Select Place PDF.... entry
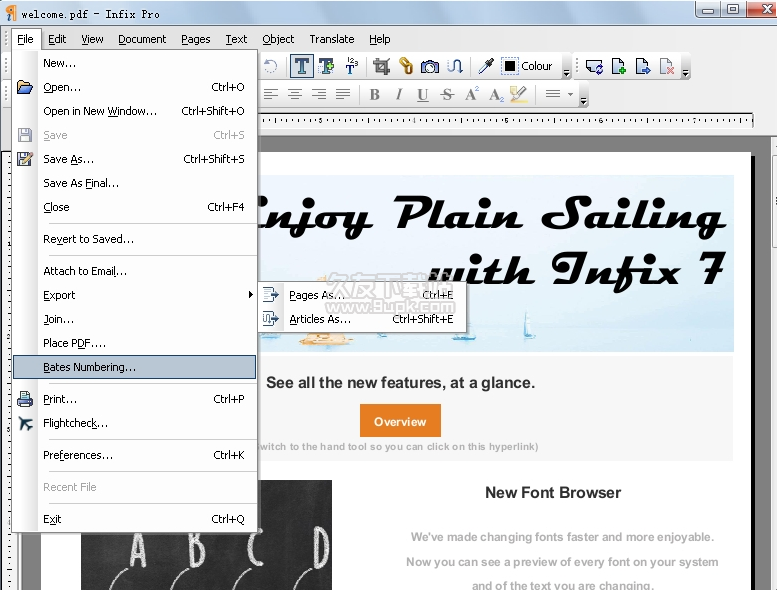The image size is (777, 590). (x=135, y=343)
